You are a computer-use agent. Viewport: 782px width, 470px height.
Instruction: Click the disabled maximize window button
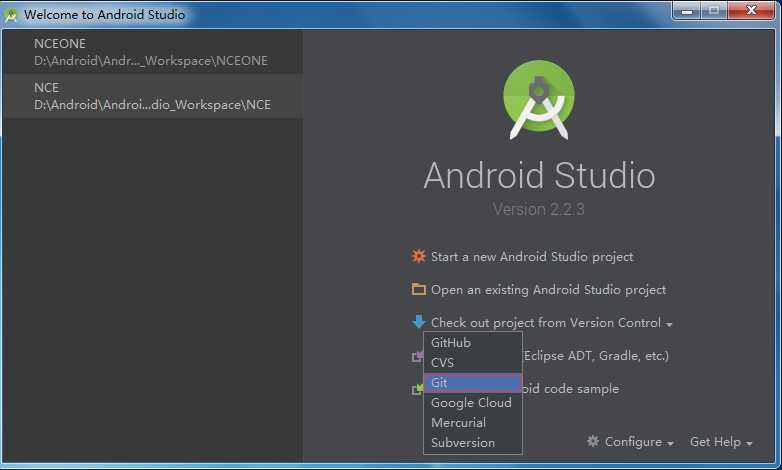[x=714, y=10]
